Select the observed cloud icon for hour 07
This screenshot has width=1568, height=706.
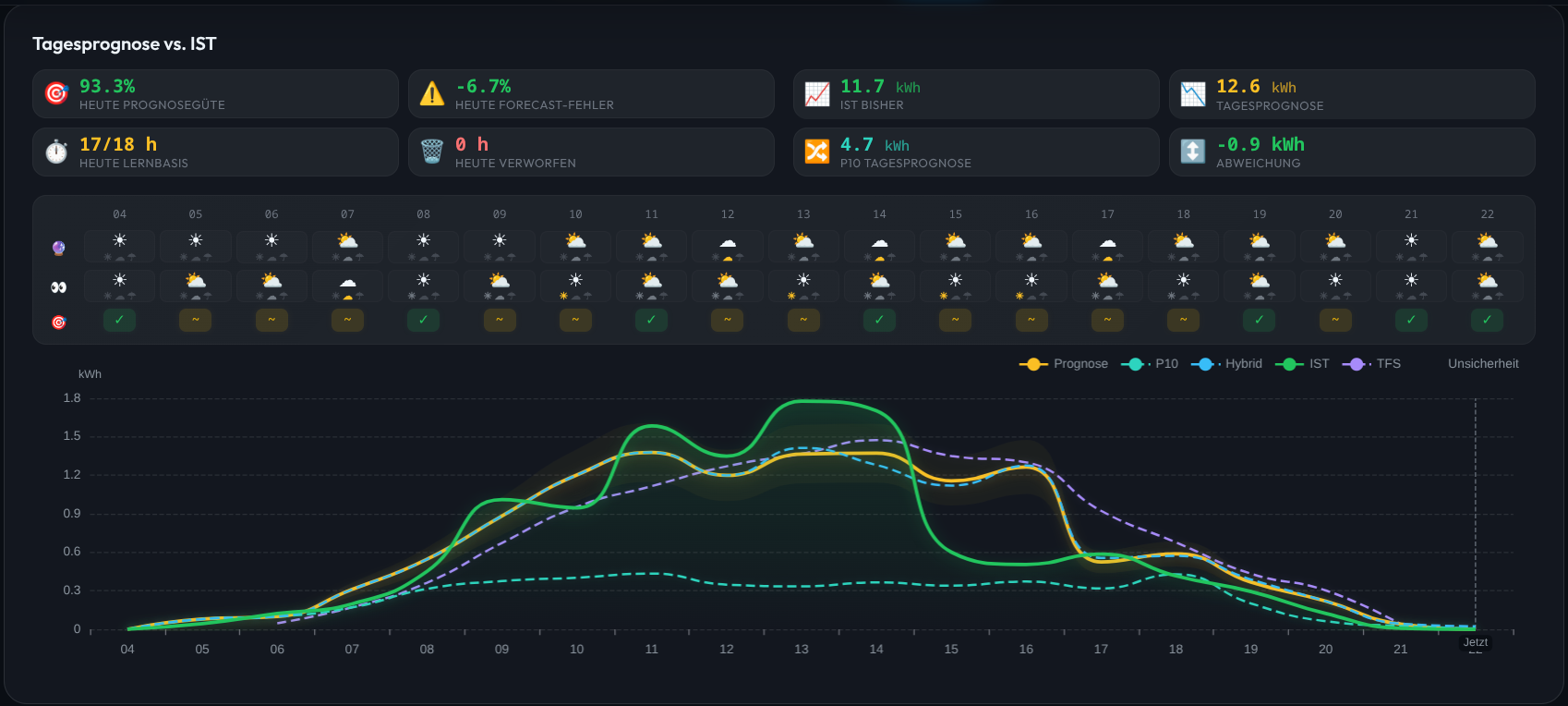coord(347,282)
